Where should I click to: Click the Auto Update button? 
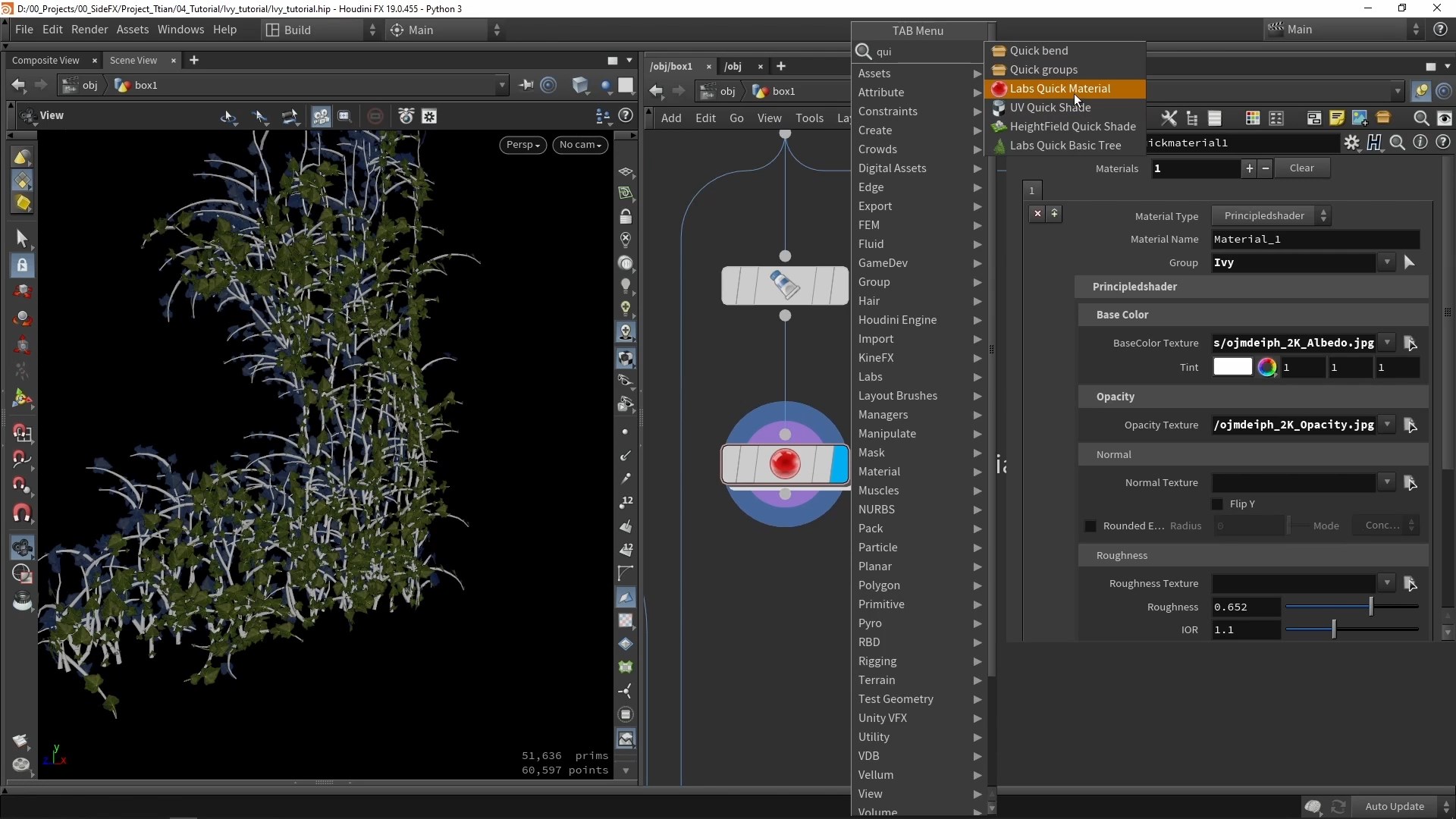[x=1394, y=807]
